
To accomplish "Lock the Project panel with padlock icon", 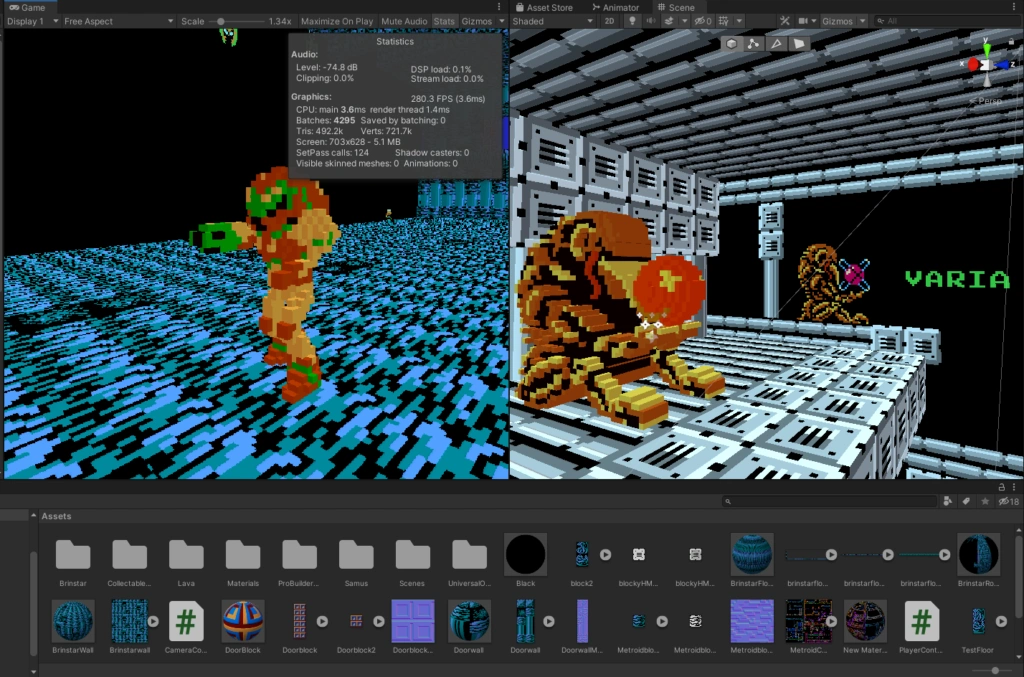I will [1001, 487].
